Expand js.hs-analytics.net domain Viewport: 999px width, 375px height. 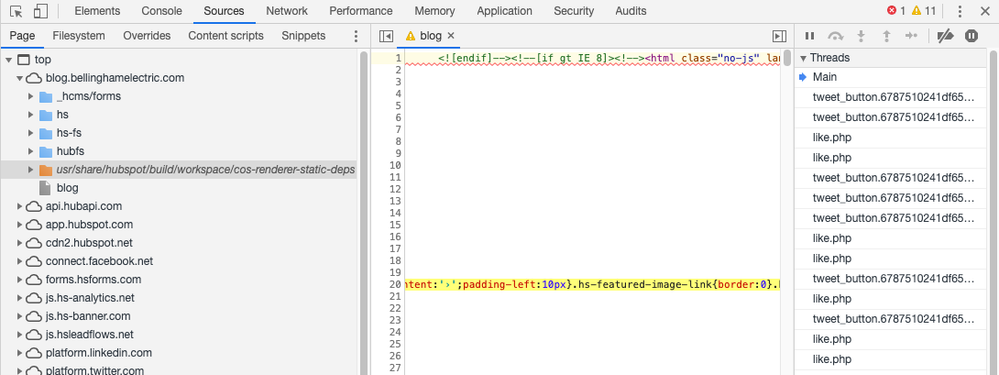(x=20, y=299)
